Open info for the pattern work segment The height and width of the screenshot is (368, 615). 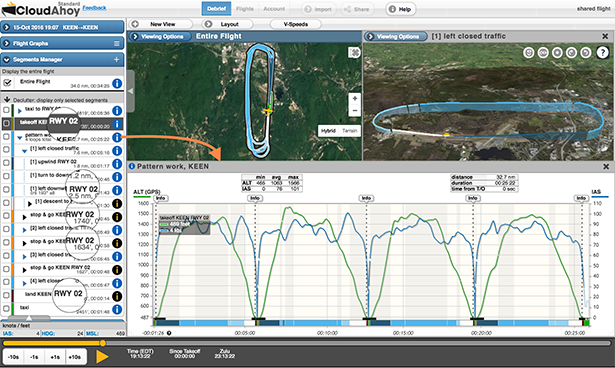(117, 137)
